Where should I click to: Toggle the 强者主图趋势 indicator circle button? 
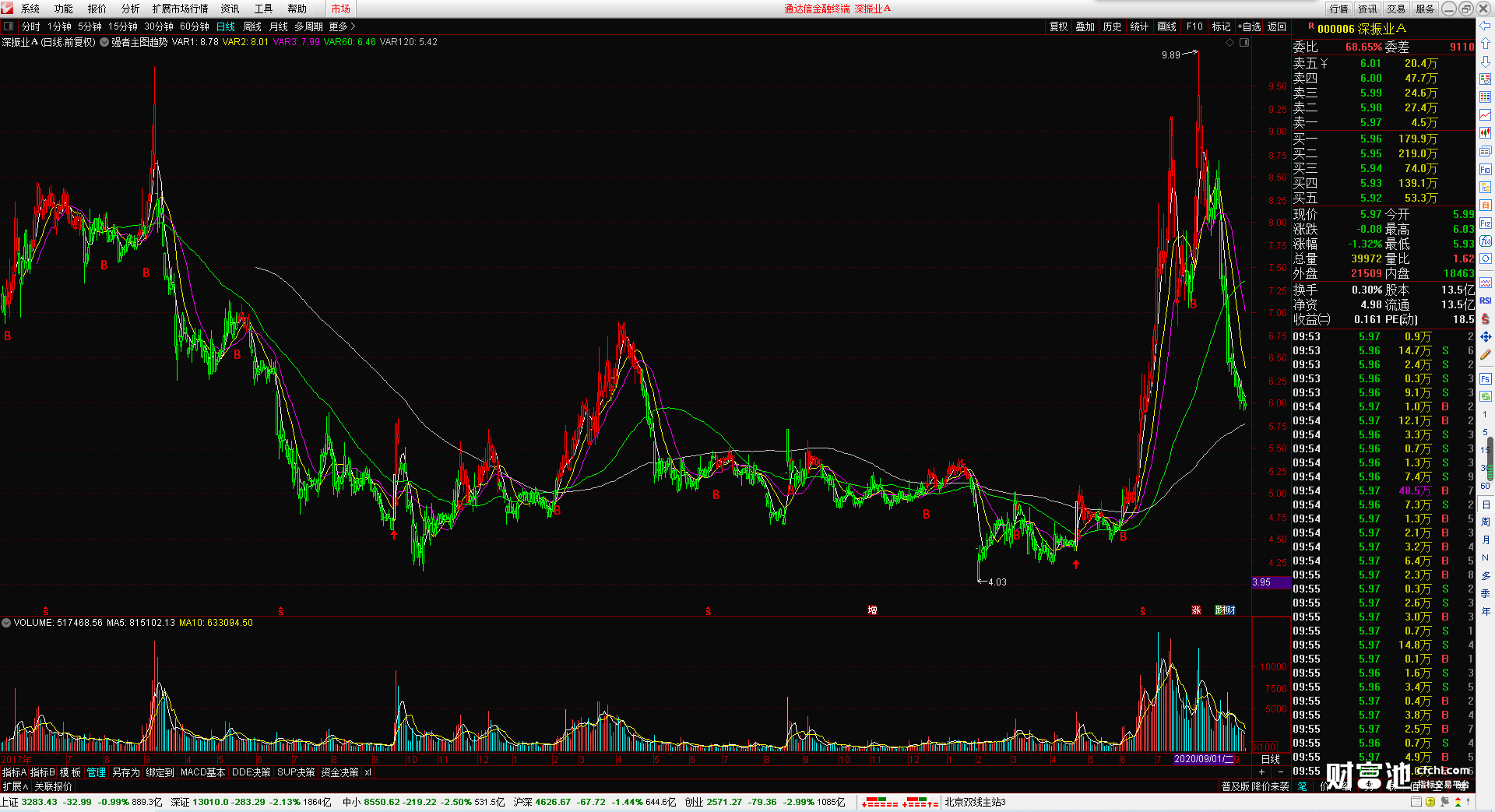104,42
